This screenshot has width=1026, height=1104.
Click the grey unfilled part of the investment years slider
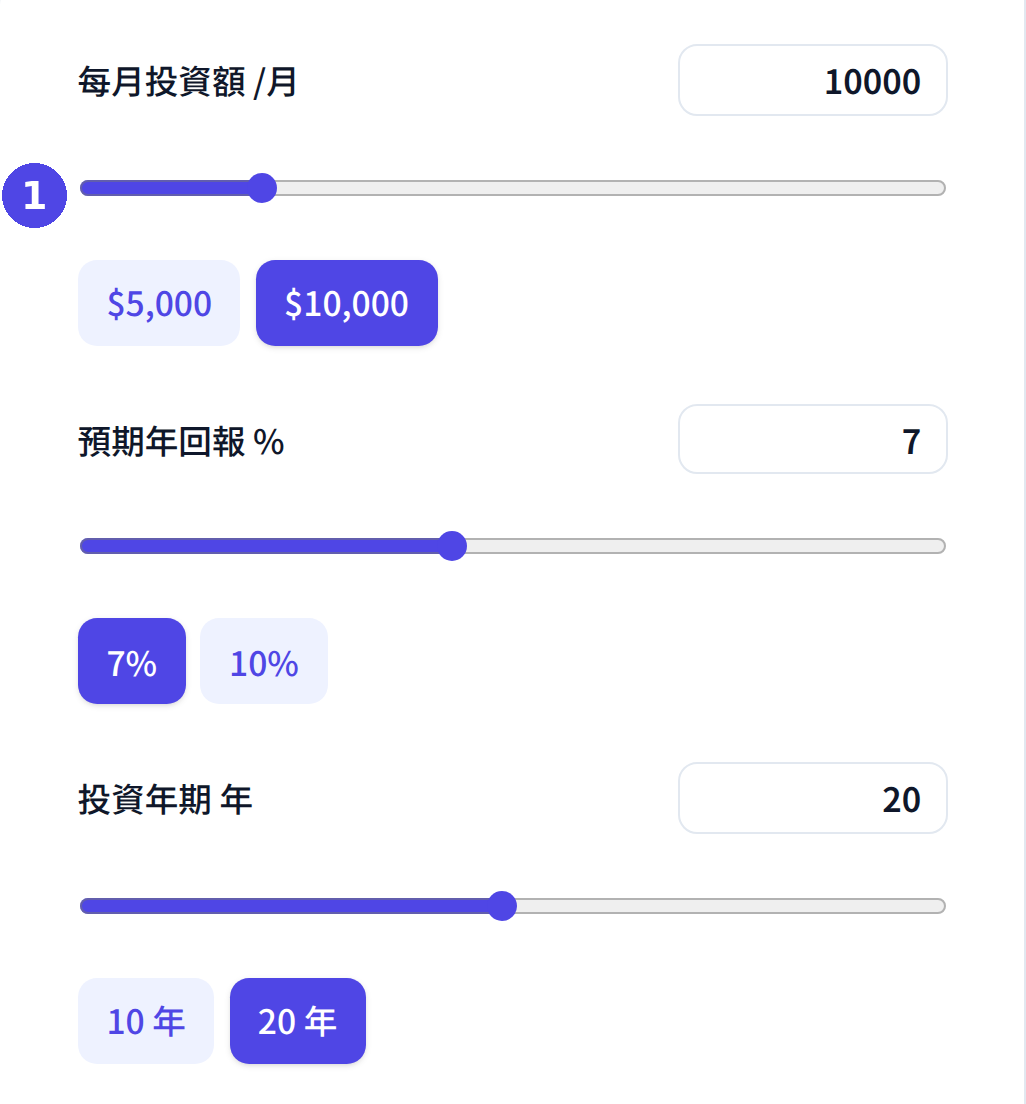[x=730, y=905]
